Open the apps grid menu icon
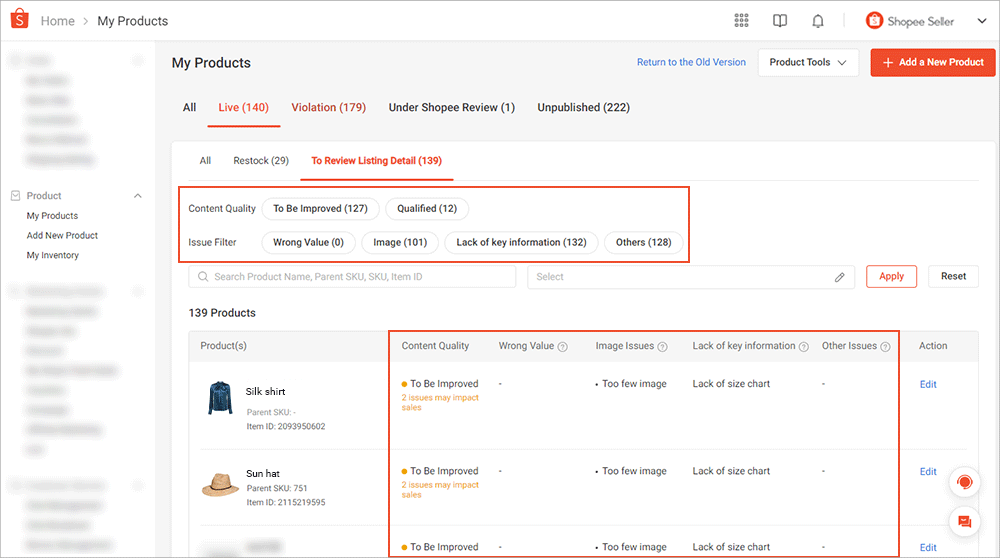 [x=741, y=21]
